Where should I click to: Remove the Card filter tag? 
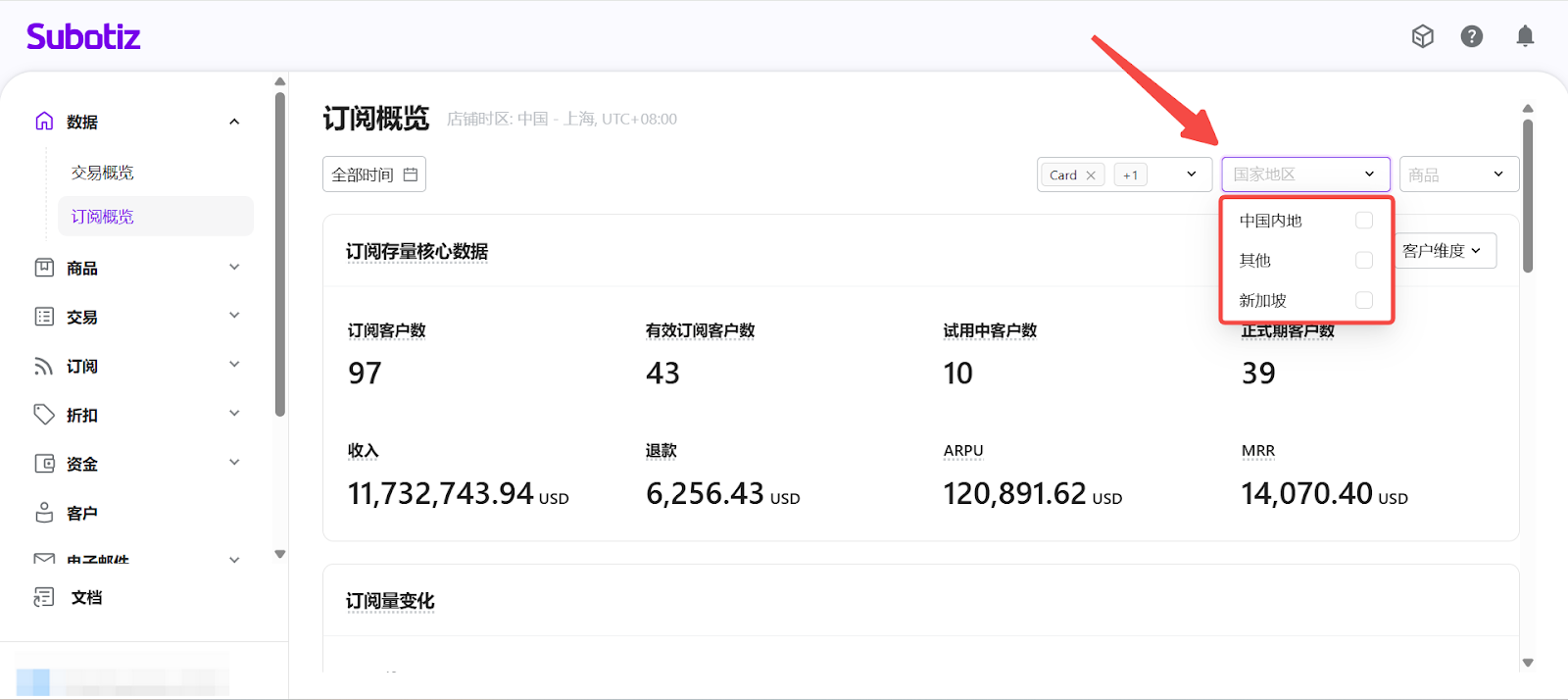(x=1091, y=175)
